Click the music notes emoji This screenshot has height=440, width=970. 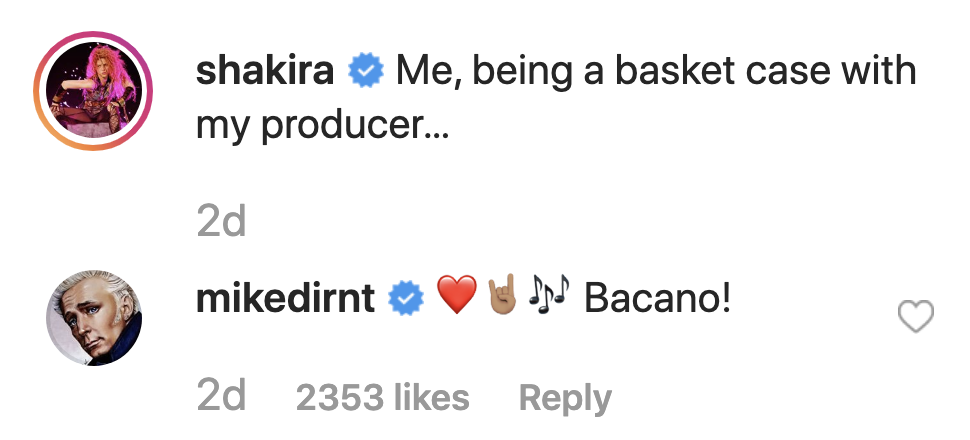[548, 298]
